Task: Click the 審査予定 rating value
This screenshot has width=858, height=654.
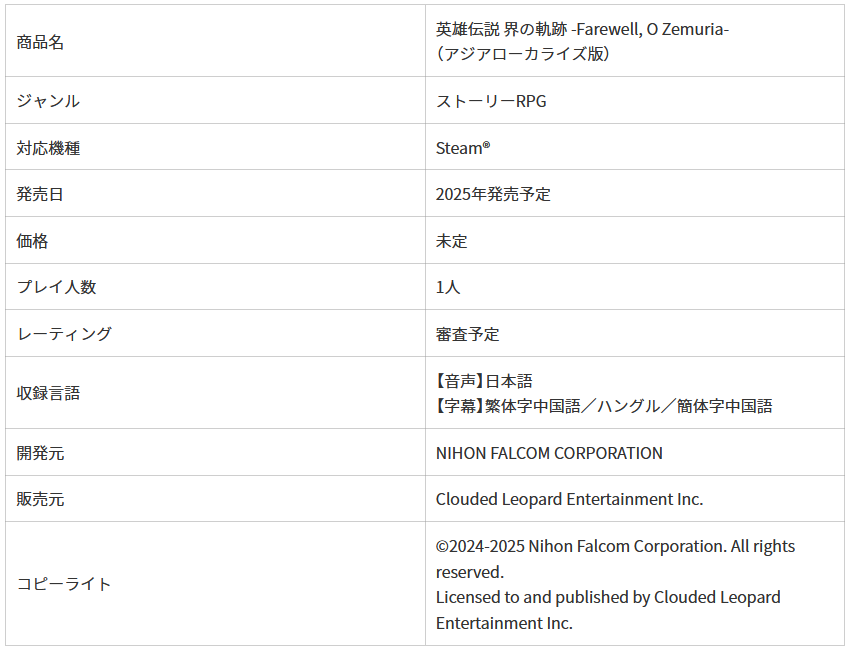Action: 467,334
